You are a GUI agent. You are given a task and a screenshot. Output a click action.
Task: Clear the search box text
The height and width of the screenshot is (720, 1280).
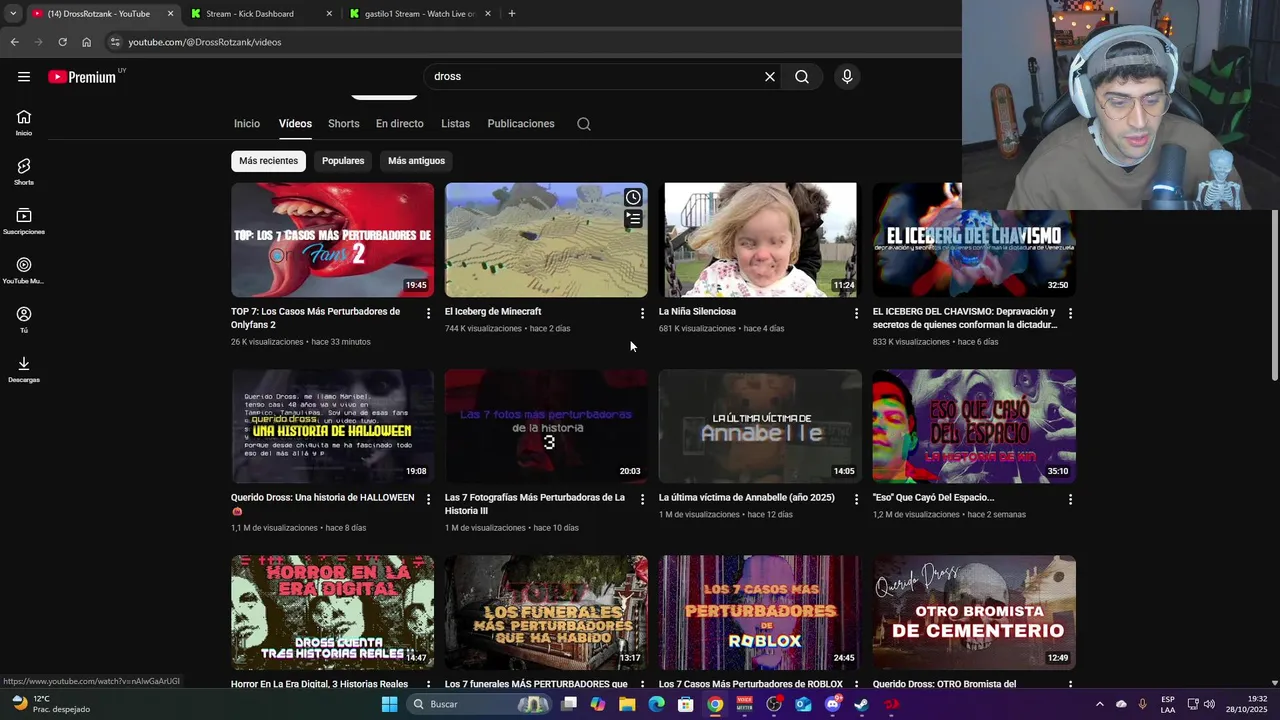pyautogui.click(x=770, y=77)
